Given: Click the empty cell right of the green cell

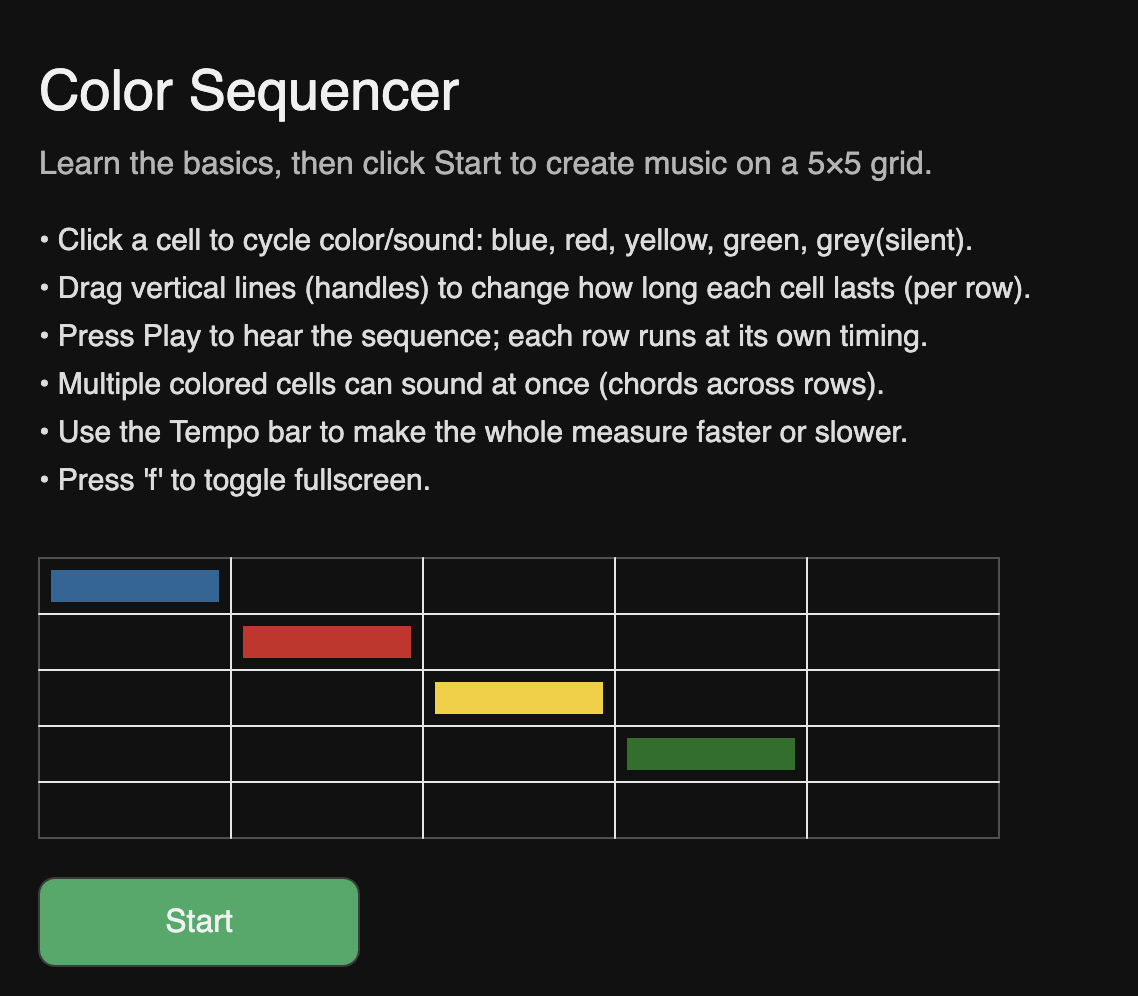Looking at the screenshot, I should (903, 754).
